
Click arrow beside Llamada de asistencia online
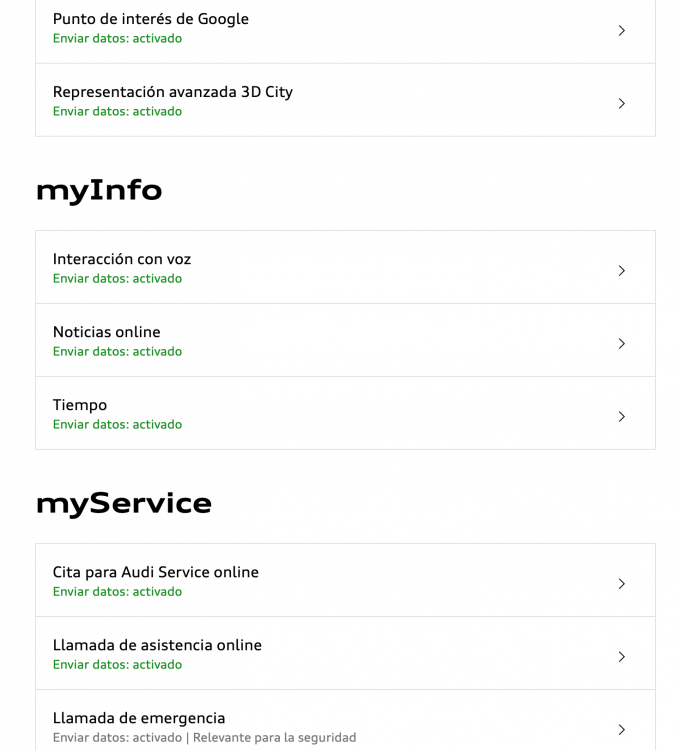tap(622, 657)
